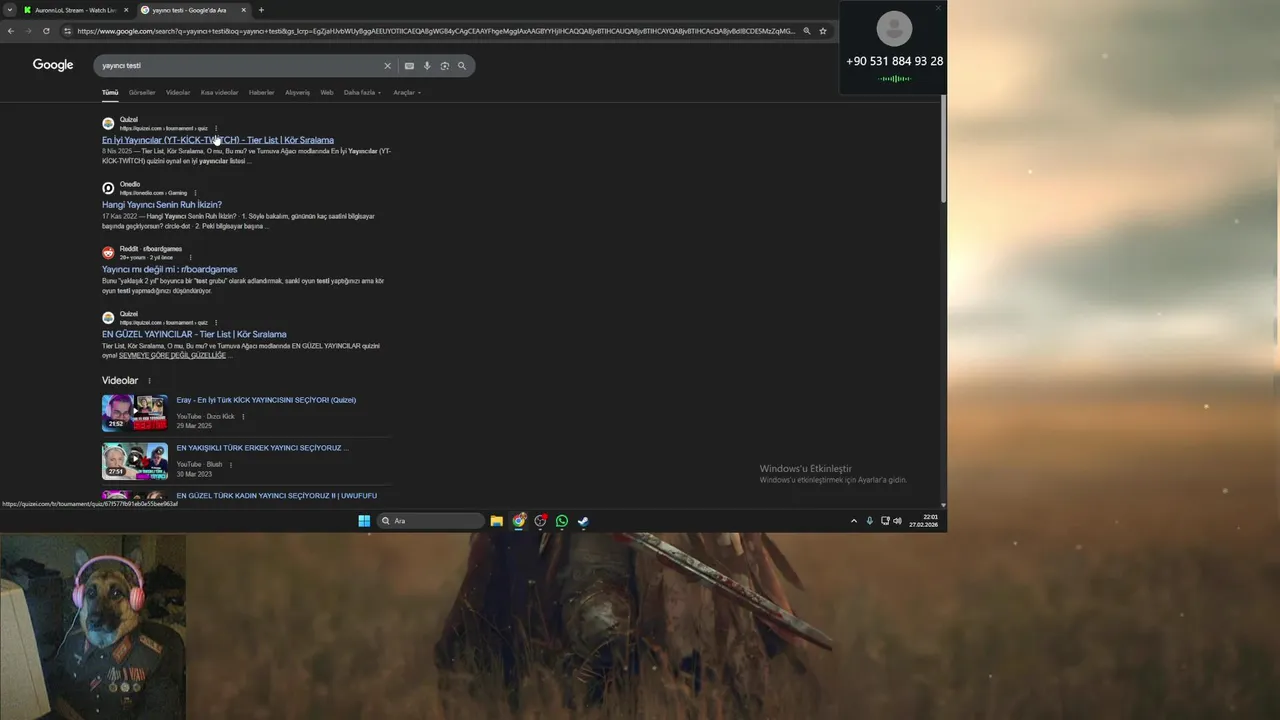Open EN YAKIŞIKLI TÜRK ERKEK YAYINCI video link
Screen dimensions: 1280x720
[x=263, y=448]
